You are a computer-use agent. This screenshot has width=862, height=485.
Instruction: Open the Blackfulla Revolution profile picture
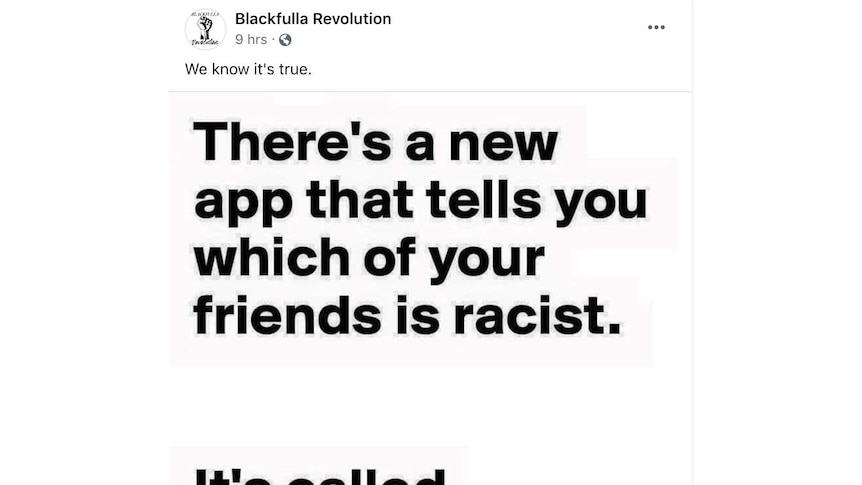(x=205, y=30)
